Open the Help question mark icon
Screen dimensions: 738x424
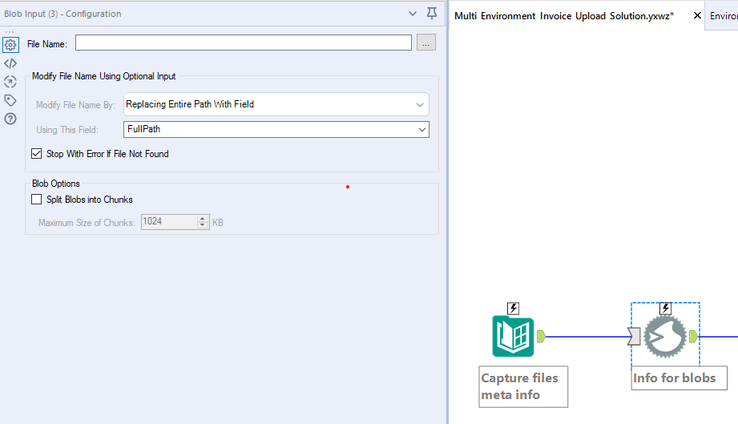10,119
